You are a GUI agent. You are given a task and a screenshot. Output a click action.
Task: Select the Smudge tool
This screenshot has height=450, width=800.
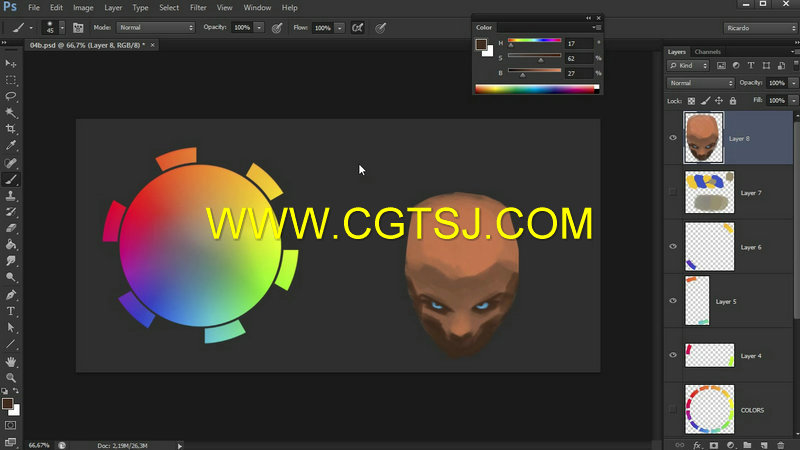coord(11,261)
